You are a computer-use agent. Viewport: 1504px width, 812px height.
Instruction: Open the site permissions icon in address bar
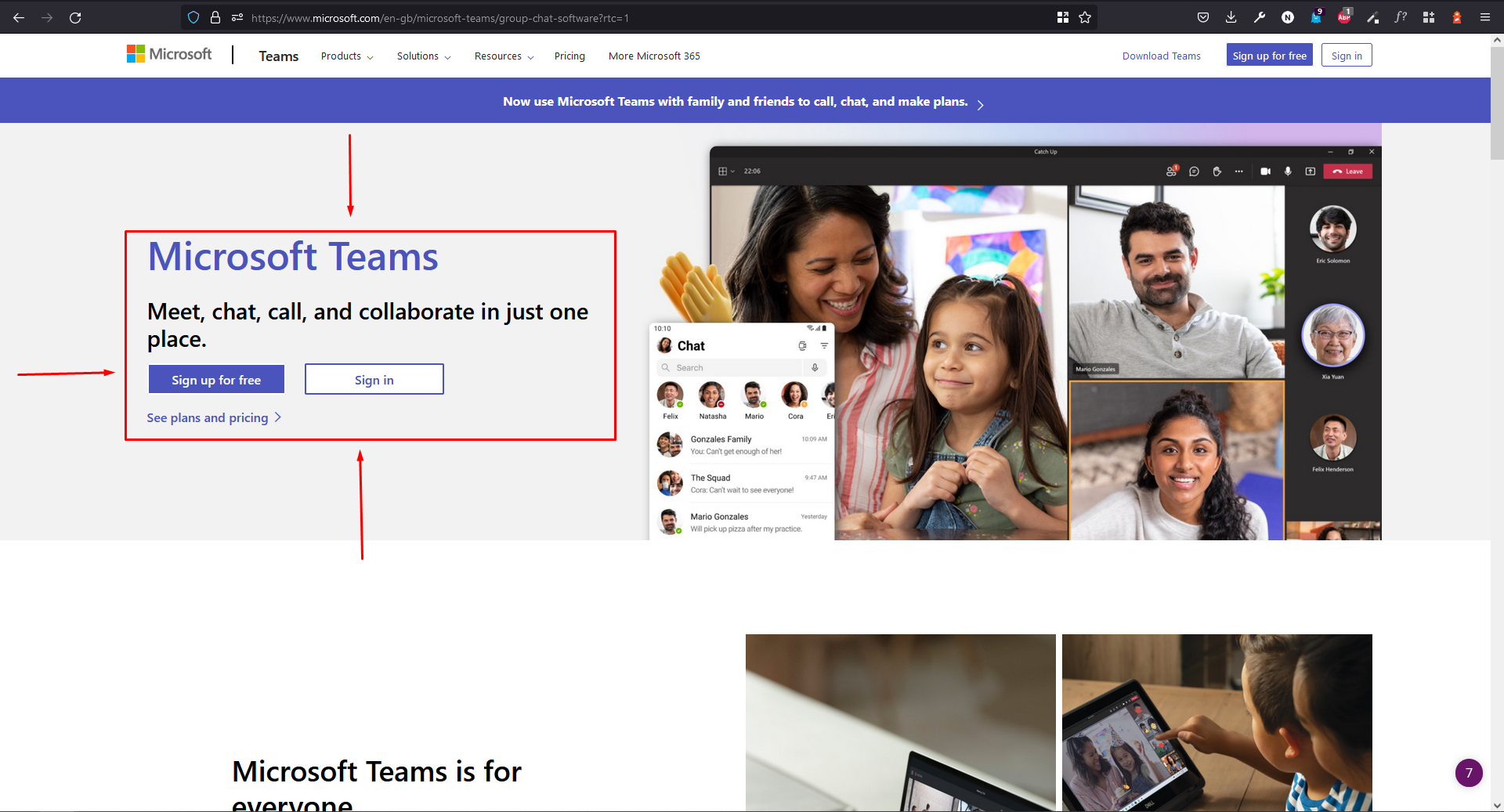pyautogui.click(x=237, y=17)
